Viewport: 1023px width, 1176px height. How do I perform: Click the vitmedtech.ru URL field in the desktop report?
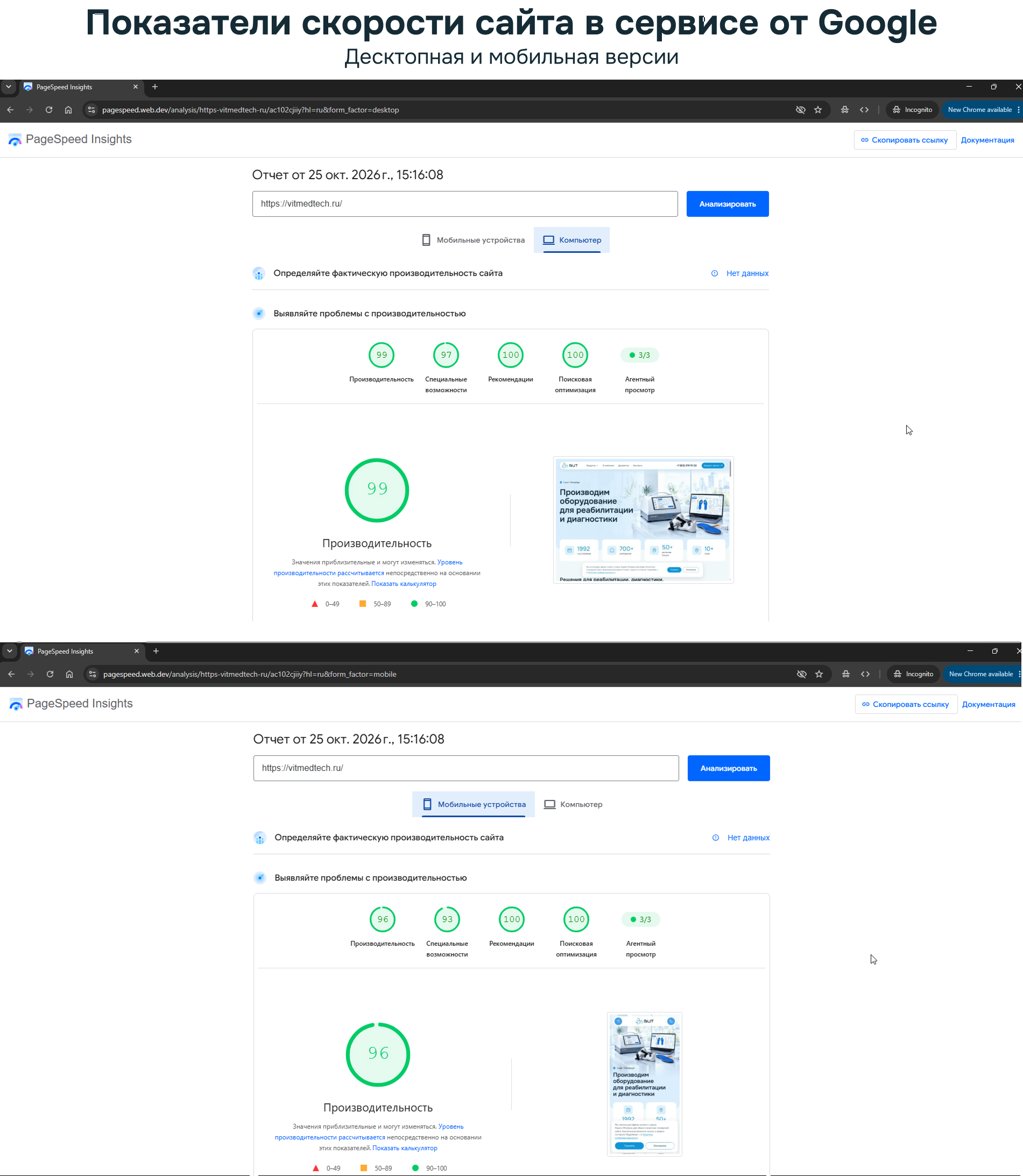465,204
